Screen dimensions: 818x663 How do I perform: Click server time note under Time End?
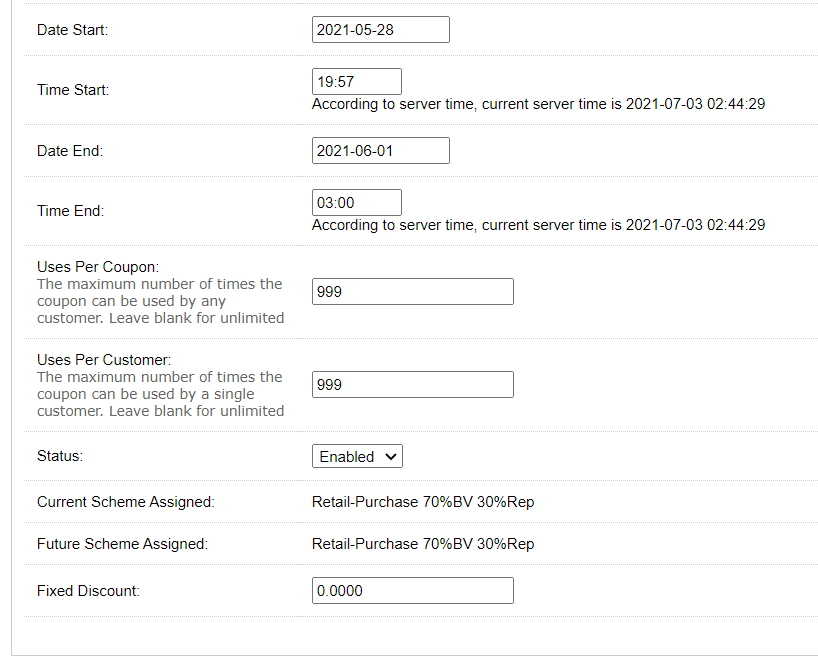point(538,225)
